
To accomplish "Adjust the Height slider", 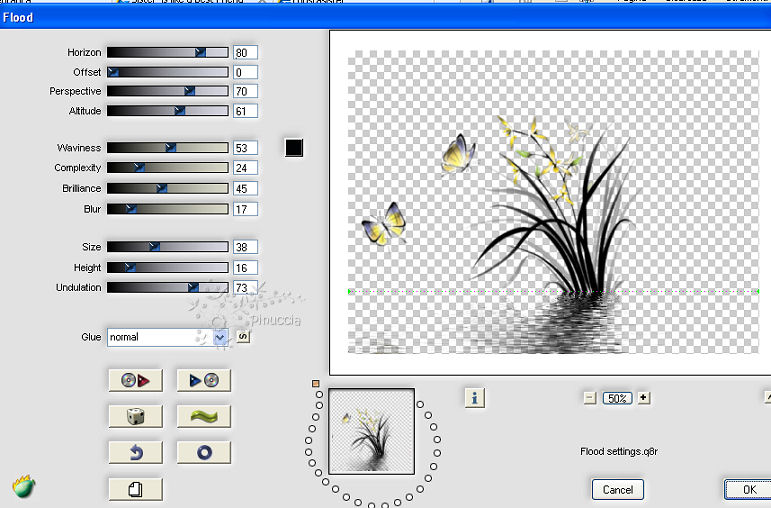I will tap(168, 268).
